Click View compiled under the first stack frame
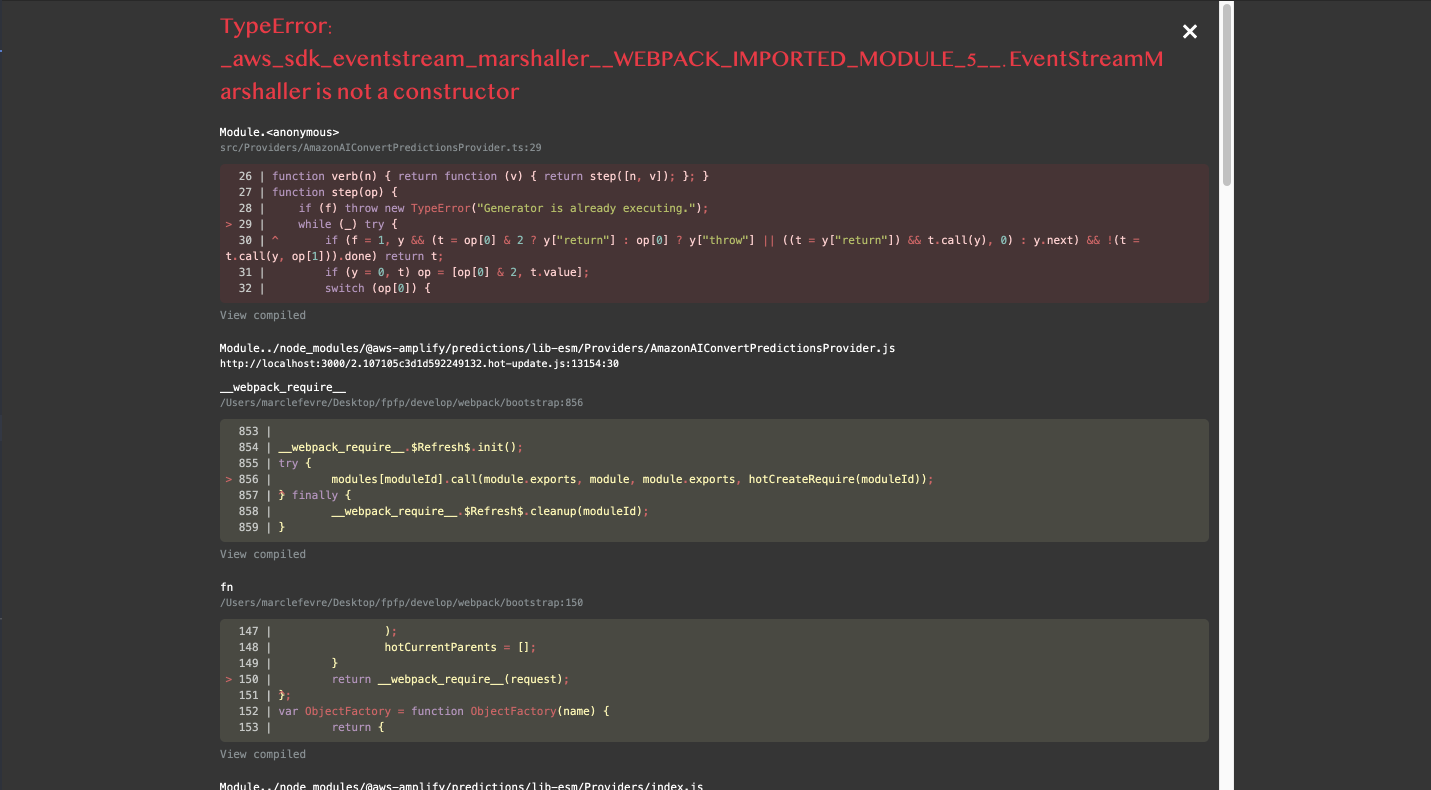Viewport: 1431px width, 790px height. click(262, 314)
